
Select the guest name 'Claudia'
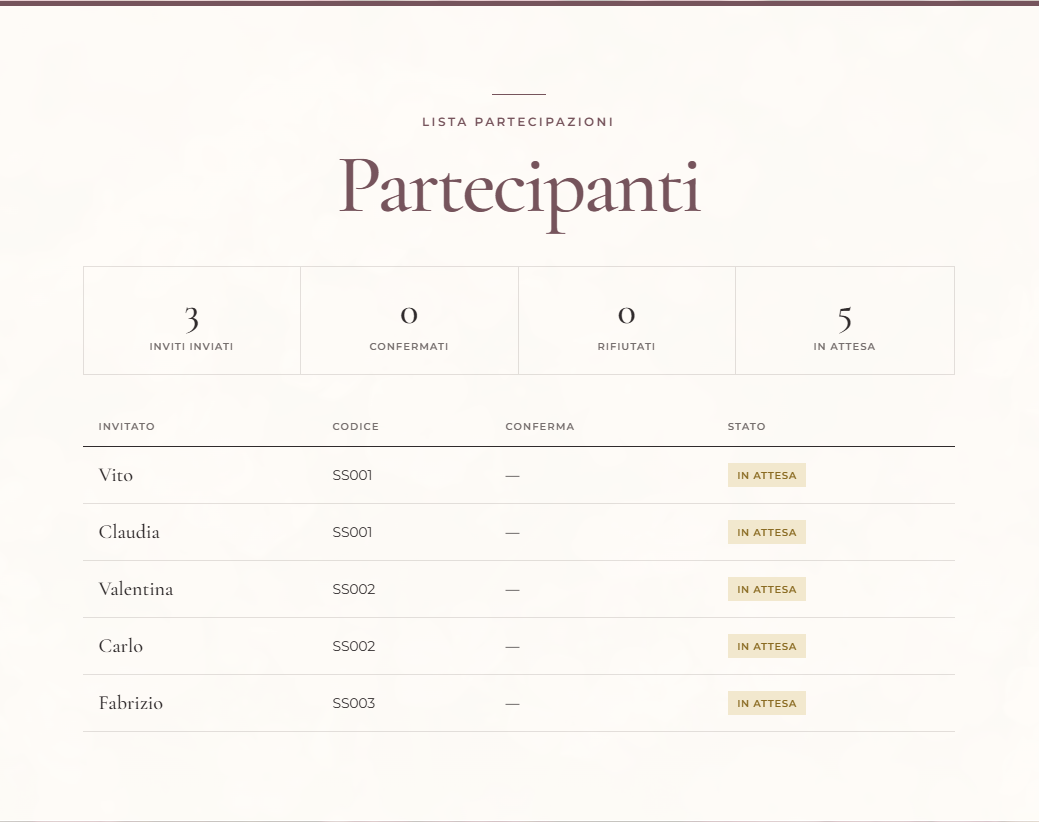click(129, 533)
